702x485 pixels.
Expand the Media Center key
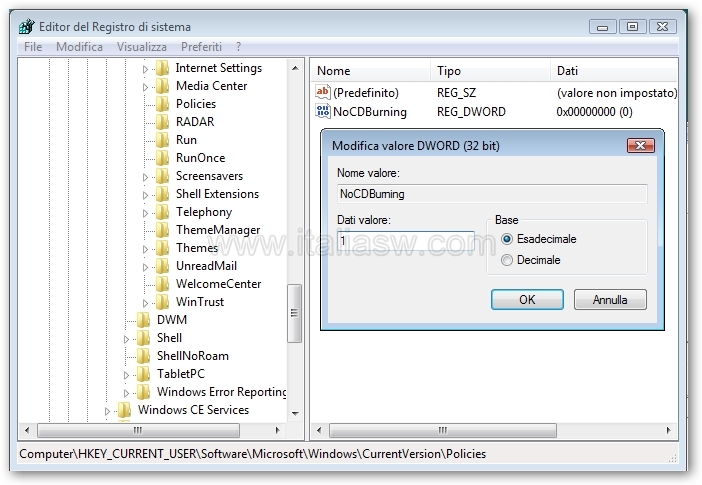coord(145,87)
